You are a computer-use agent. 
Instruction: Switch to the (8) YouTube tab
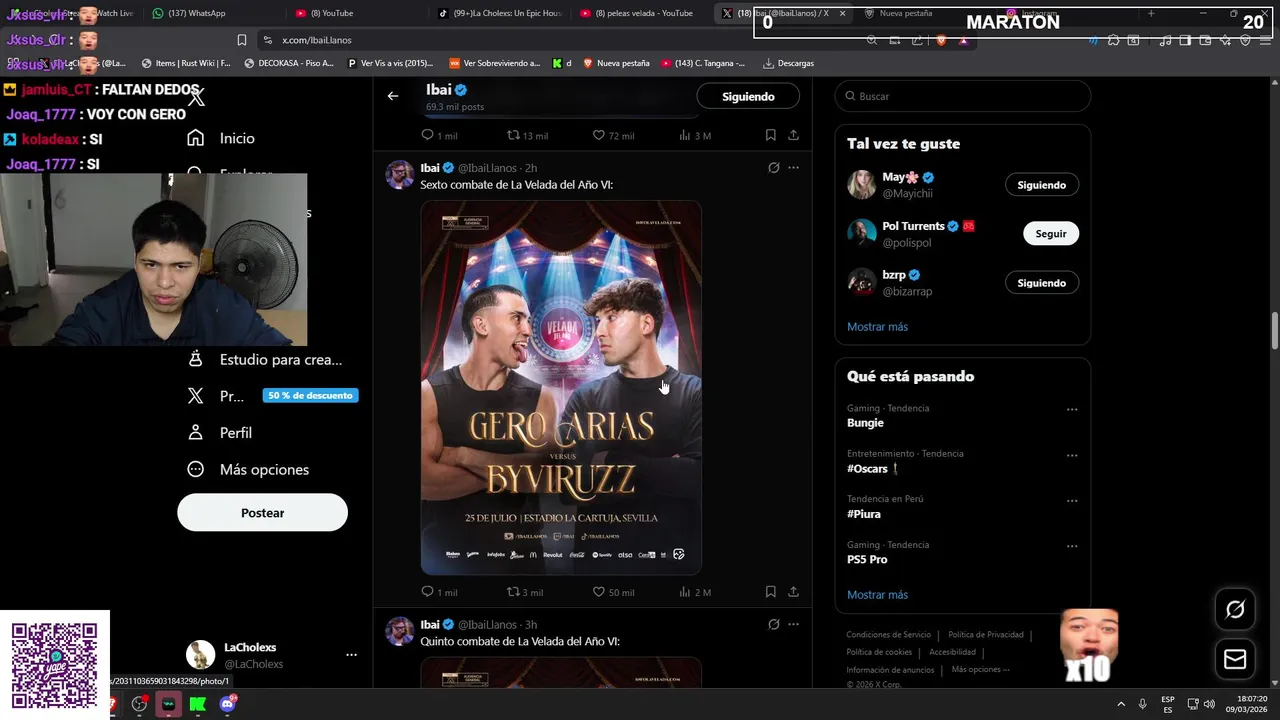(358, 13)
